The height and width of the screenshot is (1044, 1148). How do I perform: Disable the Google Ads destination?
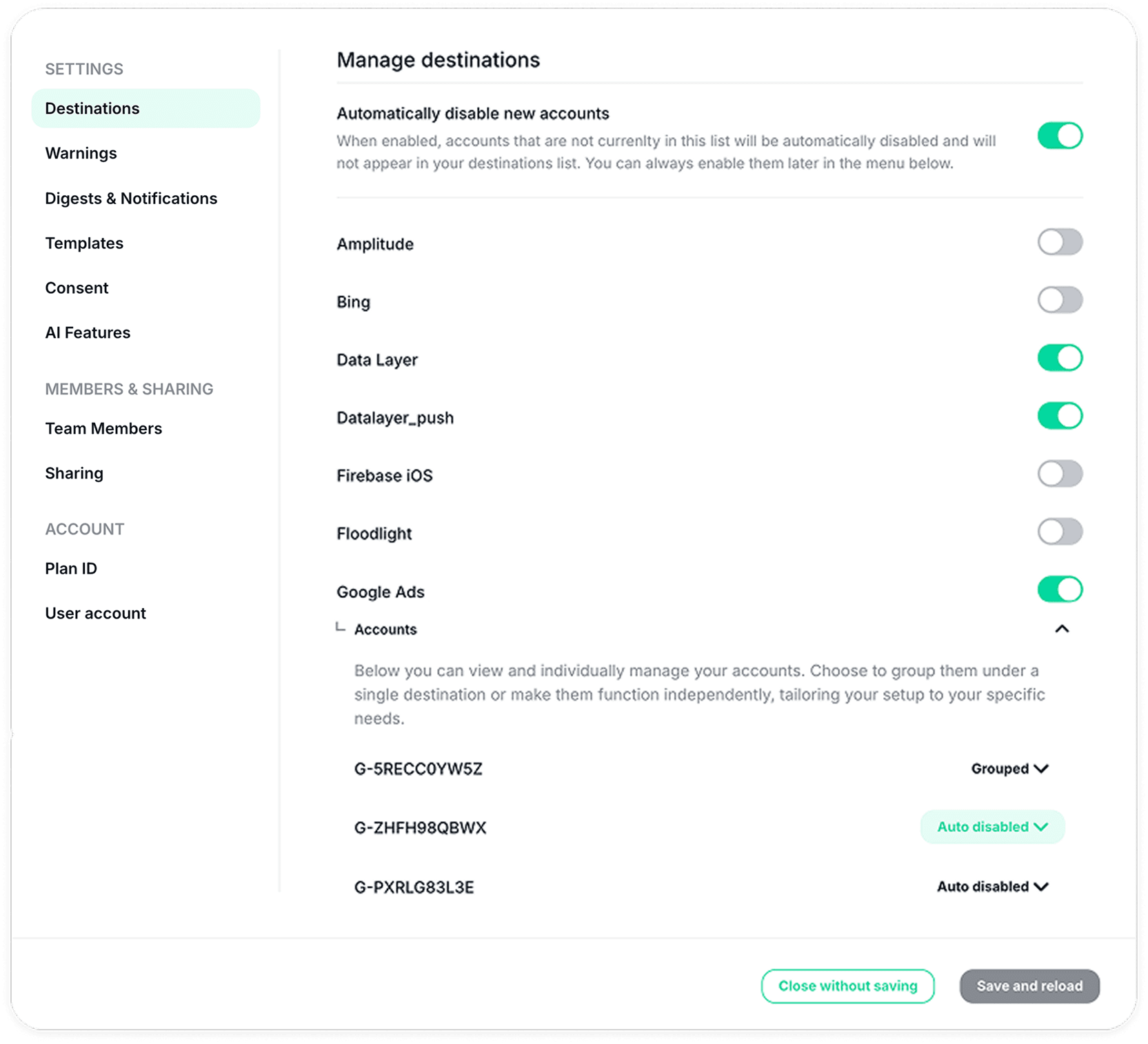1060,590
